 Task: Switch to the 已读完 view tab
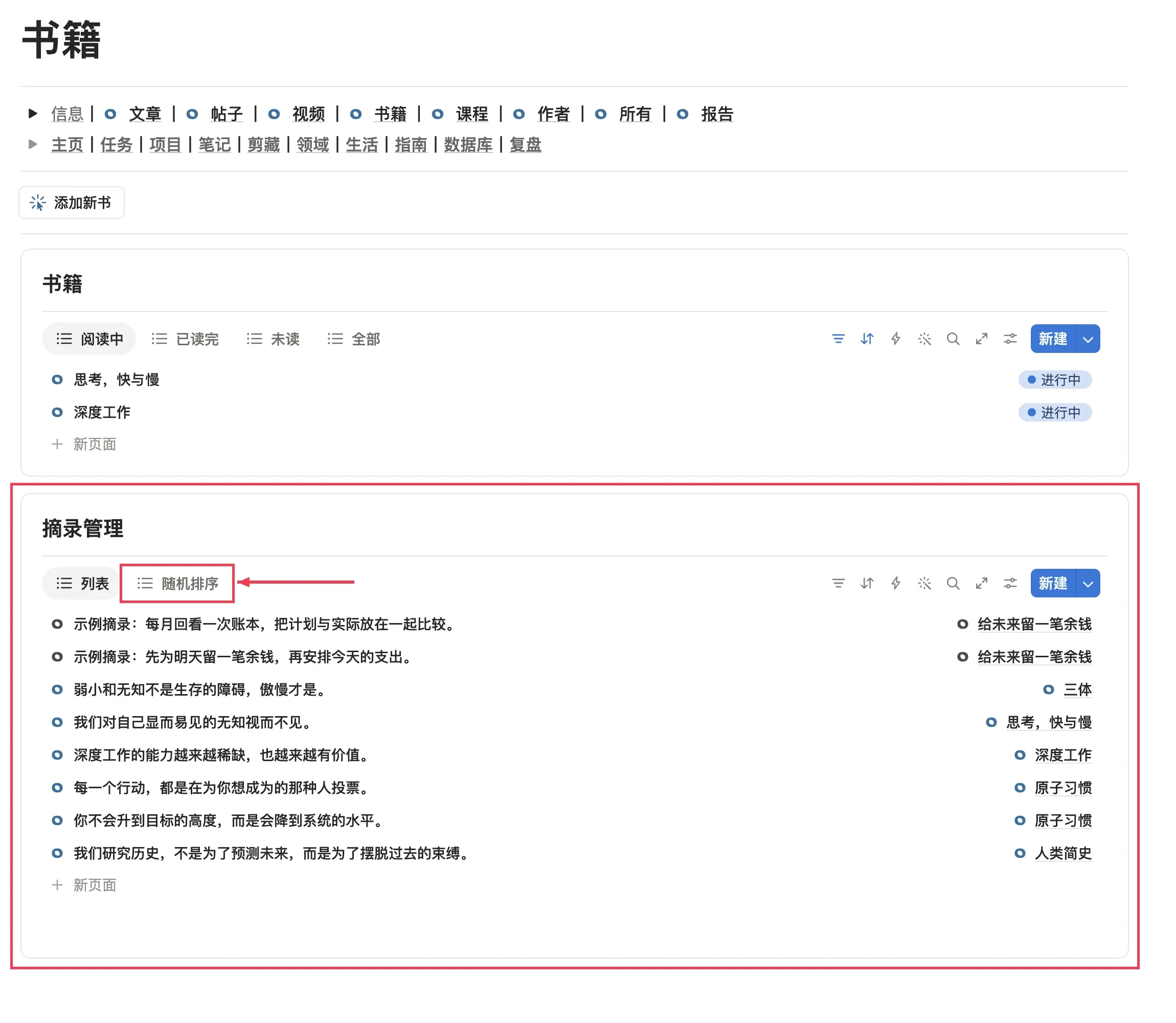pos(185,339)
